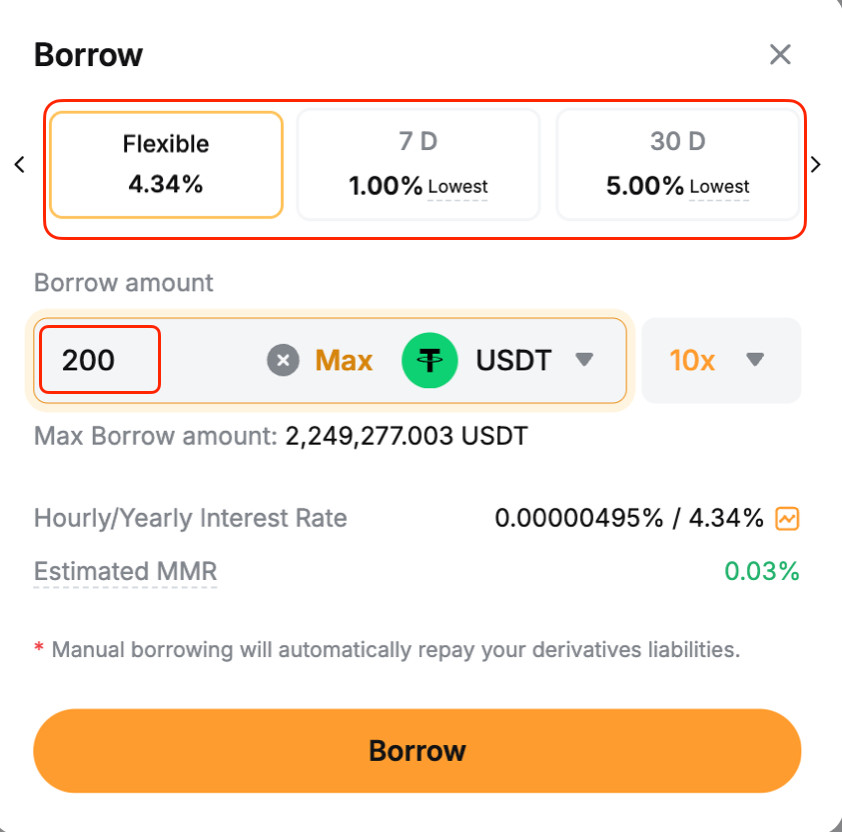Screen dimensions: 842x832
Task: Click the 0.03% Estimated MMR value
Action: tap(762, 572)
